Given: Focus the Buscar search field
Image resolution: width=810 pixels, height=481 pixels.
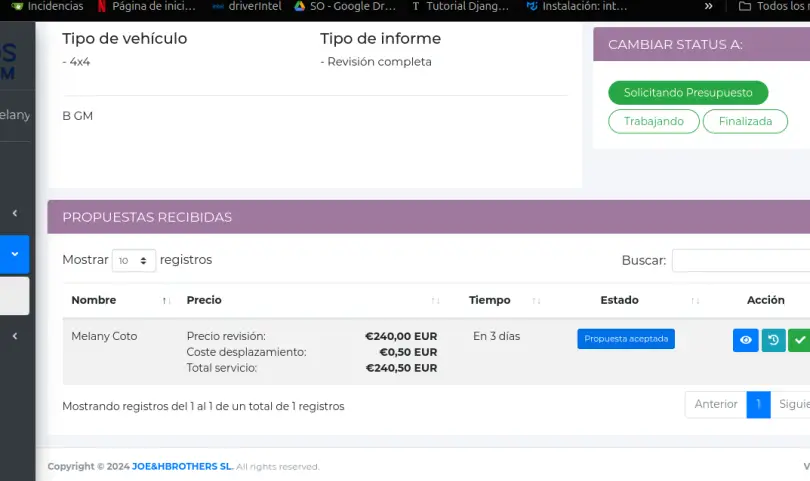Looking at the screenshot, I should 741,260.
